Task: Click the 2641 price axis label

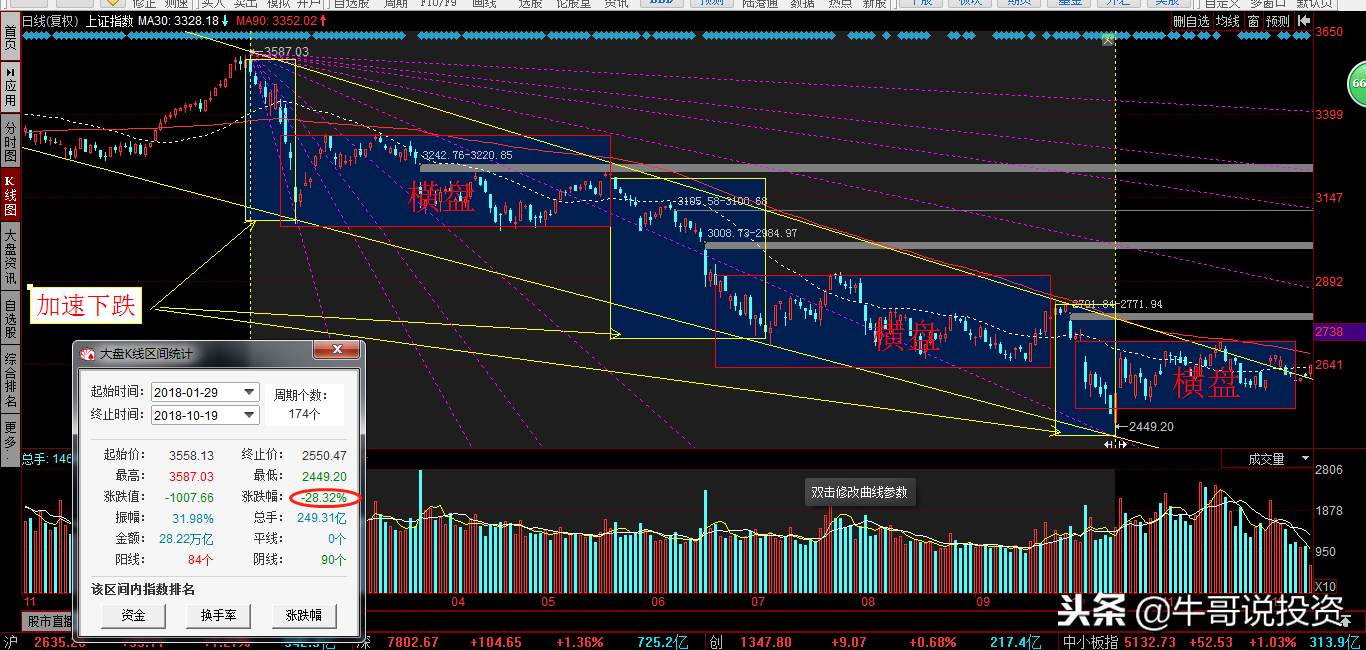Action: [1330, 365]
